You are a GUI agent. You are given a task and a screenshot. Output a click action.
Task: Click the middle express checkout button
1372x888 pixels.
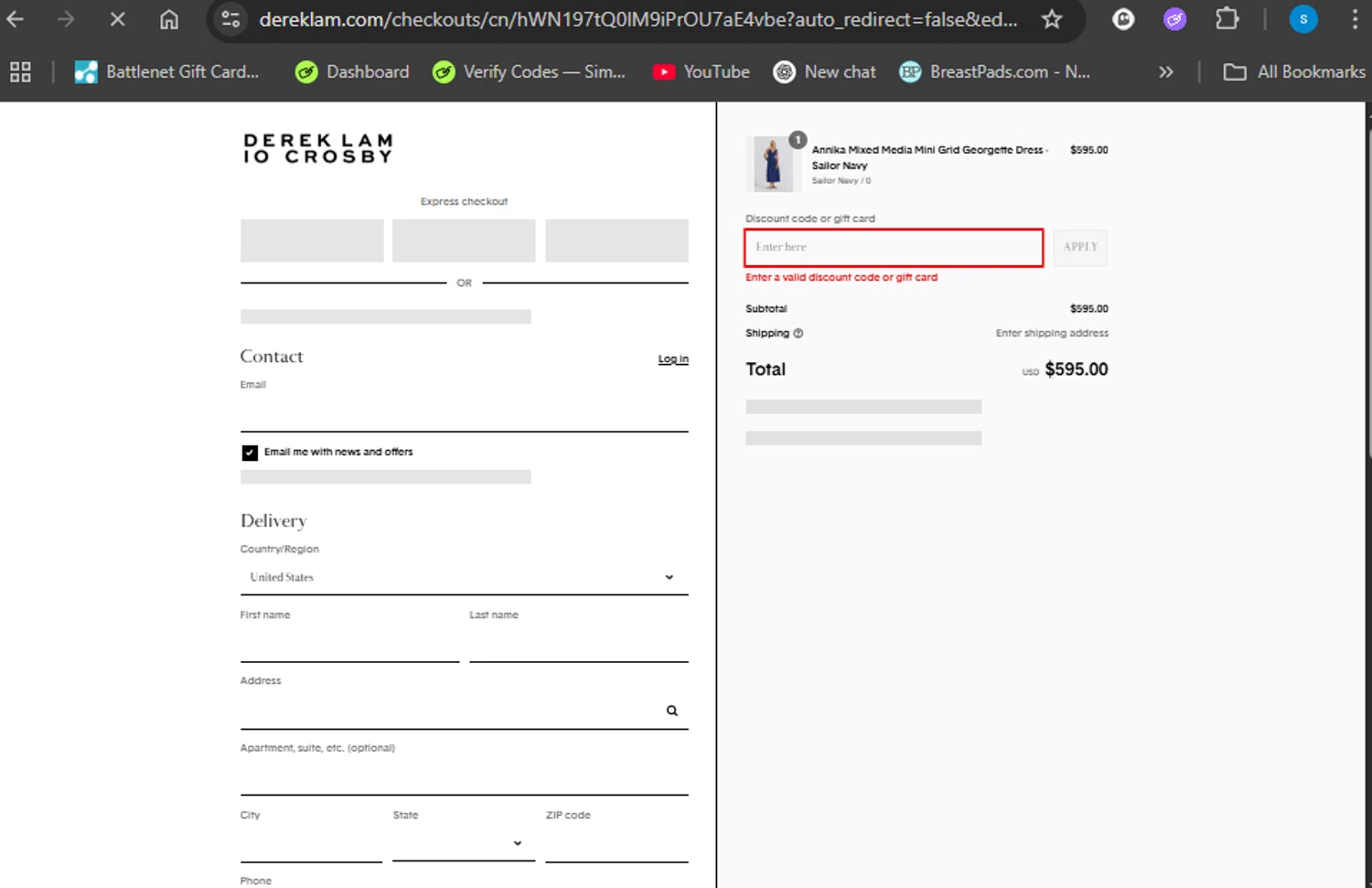[464, 241]
